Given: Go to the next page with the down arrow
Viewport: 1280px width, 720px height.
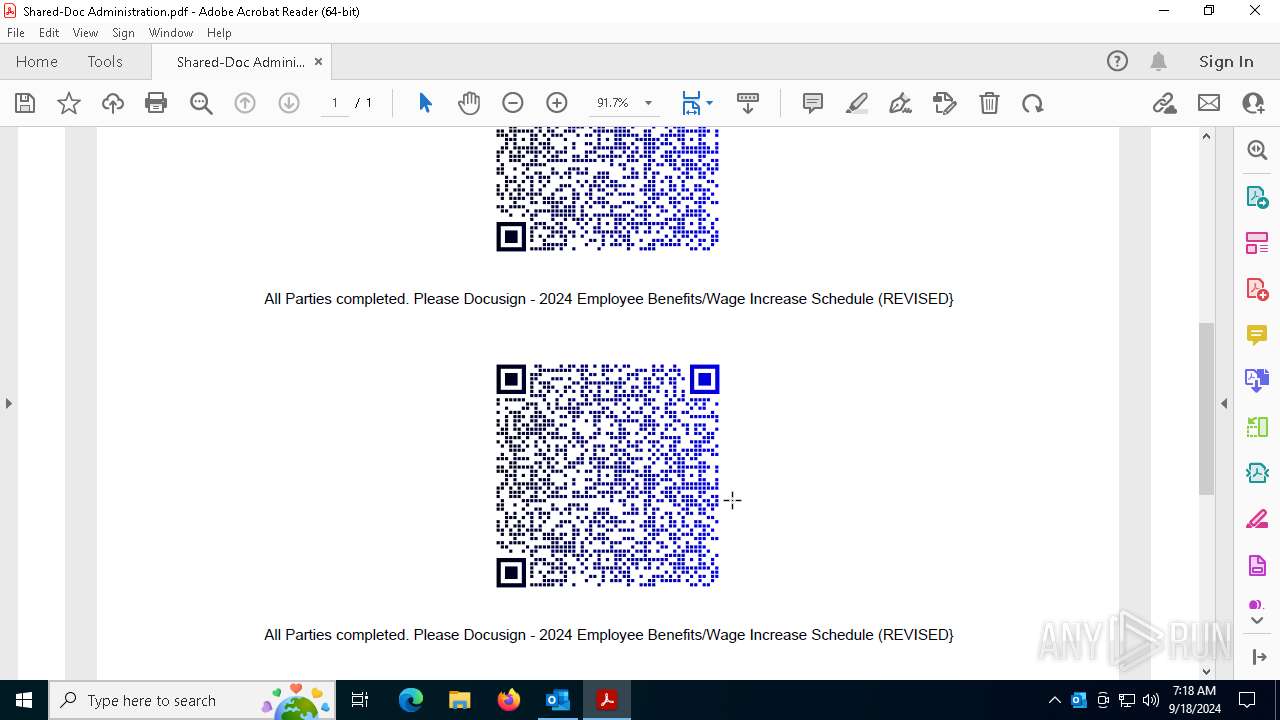Looking at the screenshot, I should 289,103.
